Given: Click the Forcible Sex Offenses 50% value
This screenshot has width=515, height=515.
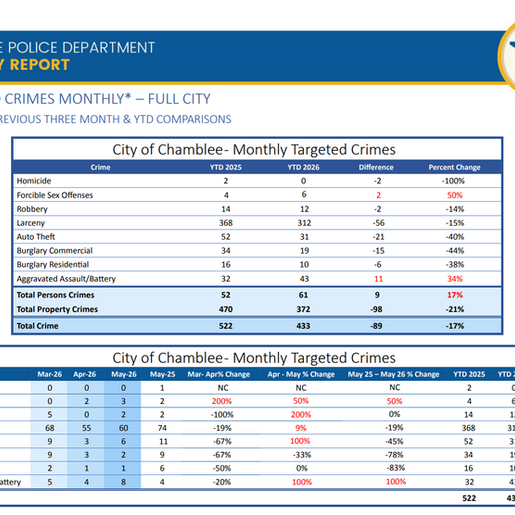Looking at the screenshot, I should (455, 195).
